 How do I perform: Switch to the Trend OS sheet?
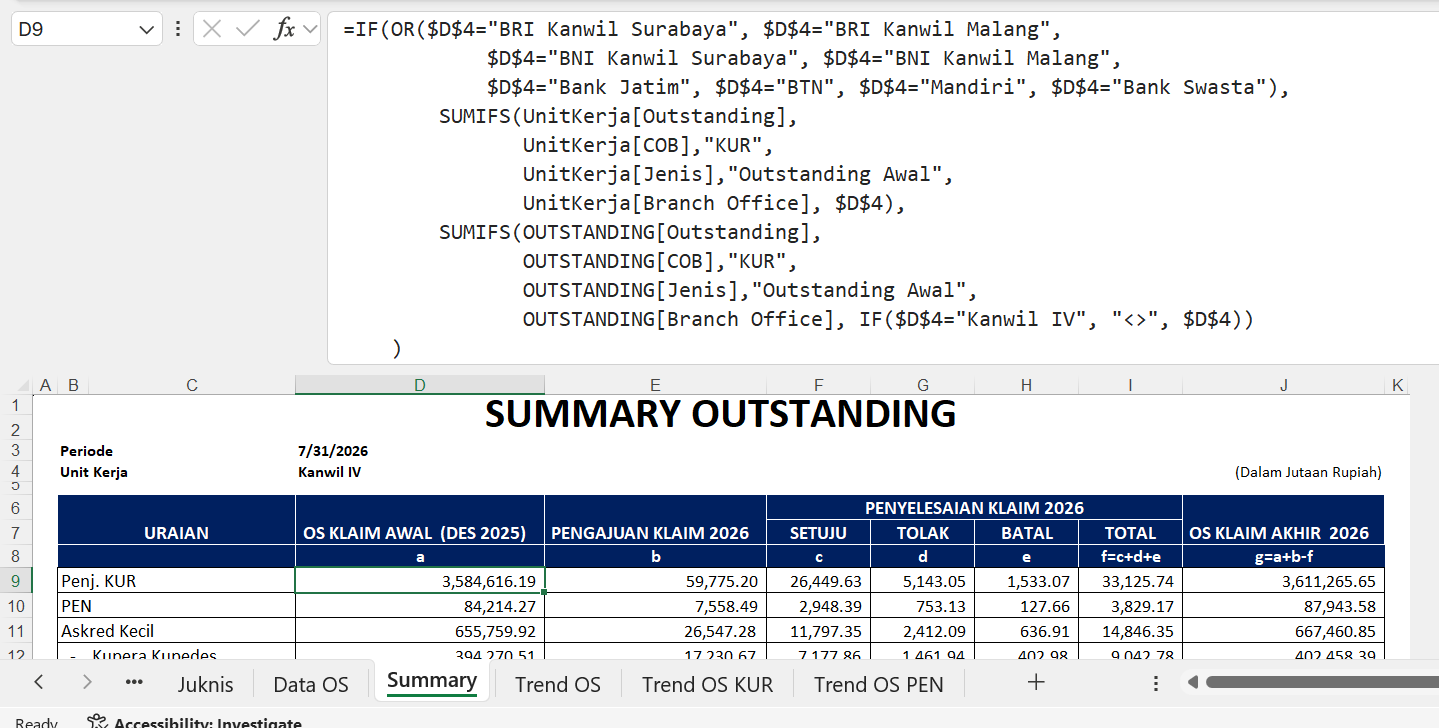tap(558, 684)
